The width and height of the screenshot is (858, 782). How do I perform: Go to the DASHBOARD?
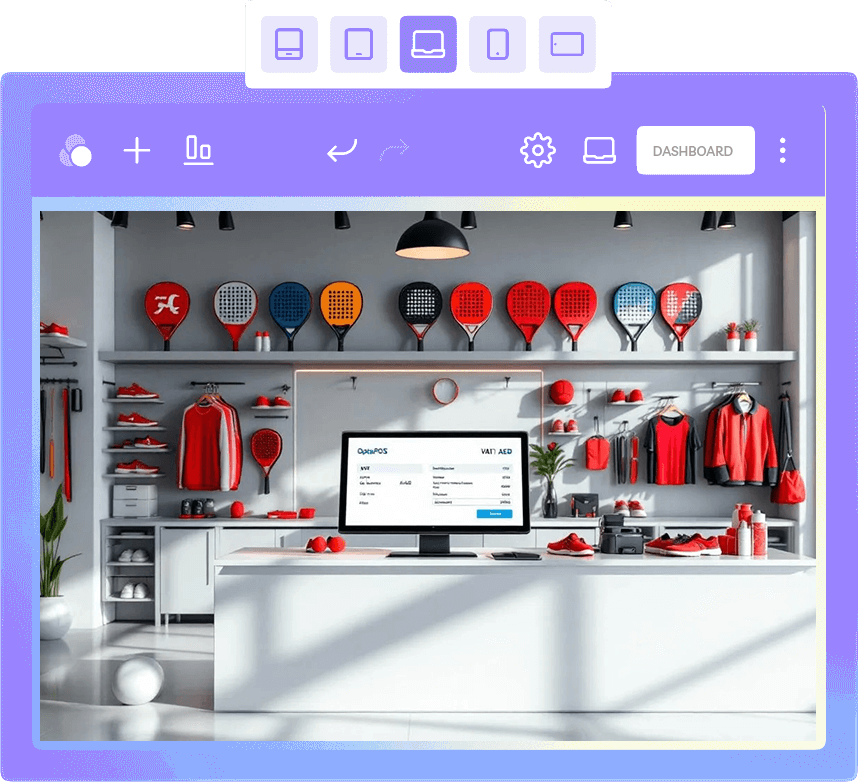point(695,150)
